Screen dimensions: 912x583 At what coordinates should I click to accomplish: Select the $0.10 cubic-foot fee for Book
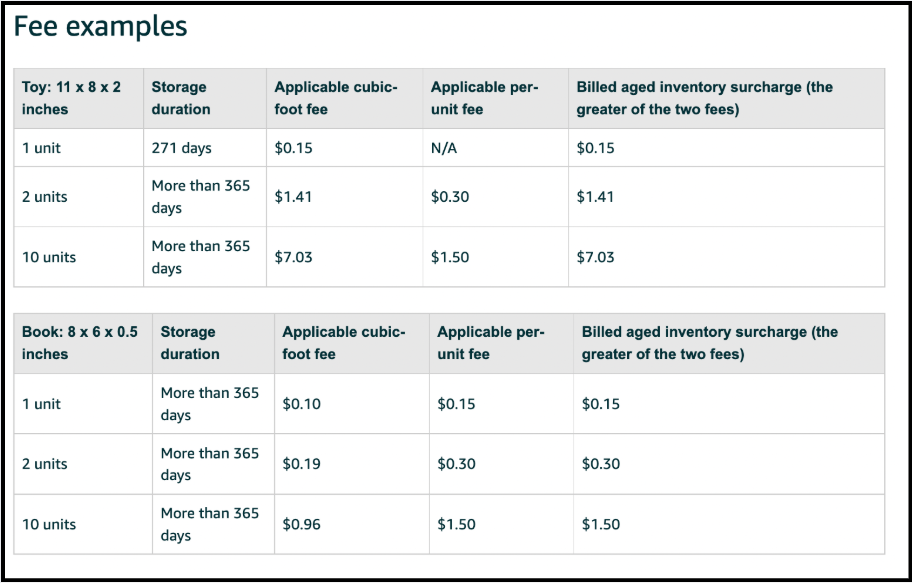pos(301,404)
